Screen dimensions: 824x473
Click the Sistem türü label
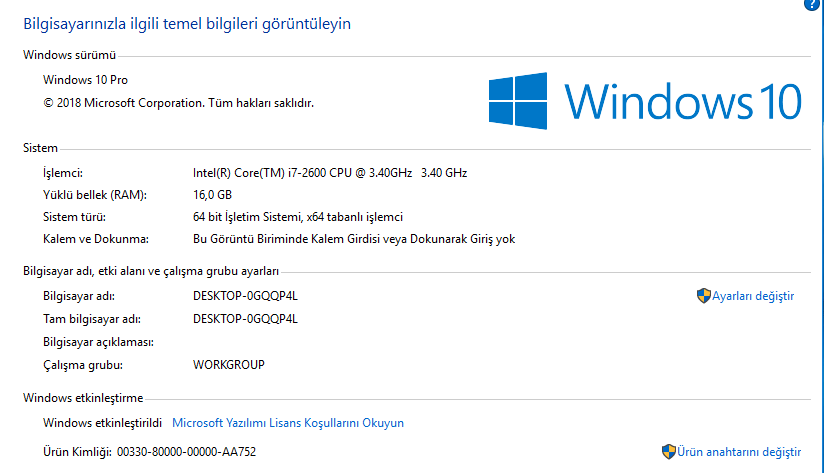[x=75, y=217]
